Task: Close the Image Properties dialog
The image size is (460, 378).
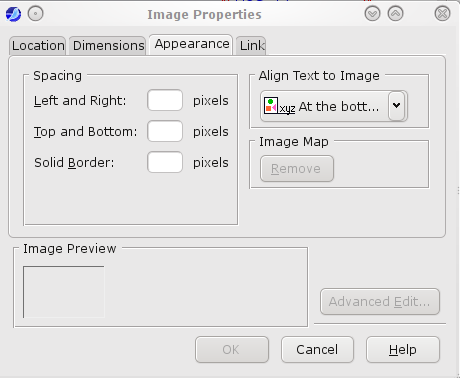Action: click(x=442, y=14)
